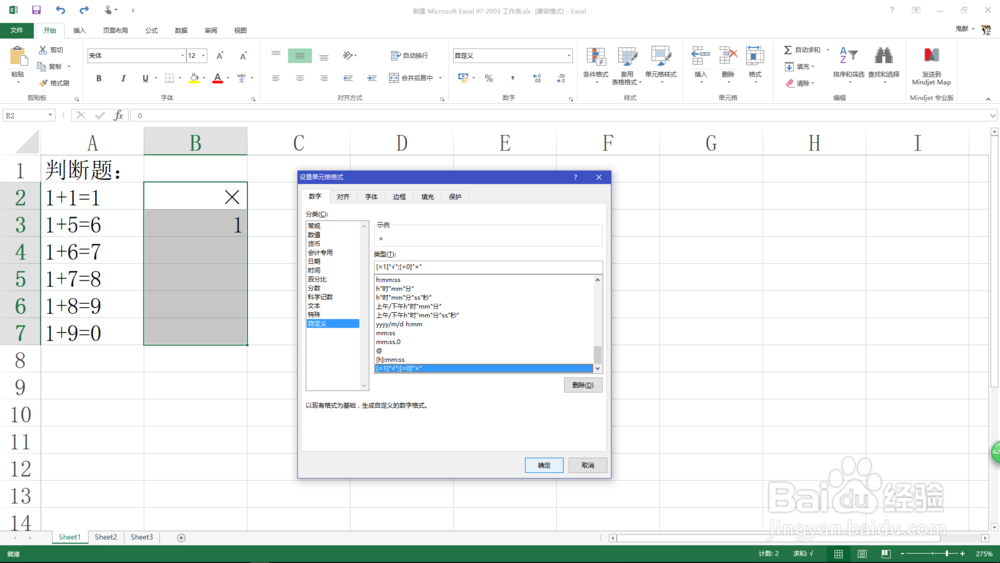Click the zoom slider in status bar
The width and height of the screenshot is (1000, 563).
click(932, 554)
